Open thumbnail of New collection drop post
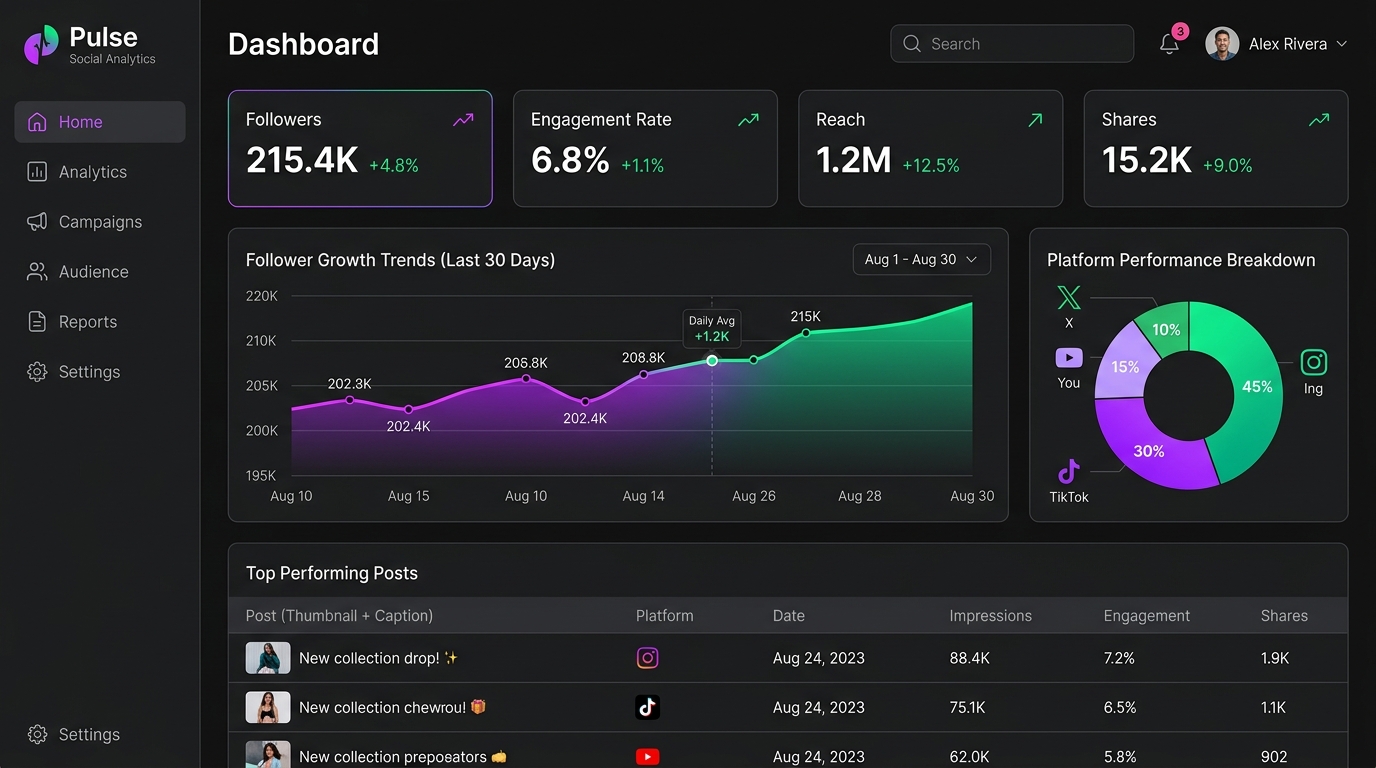 (x=268, y=658)
